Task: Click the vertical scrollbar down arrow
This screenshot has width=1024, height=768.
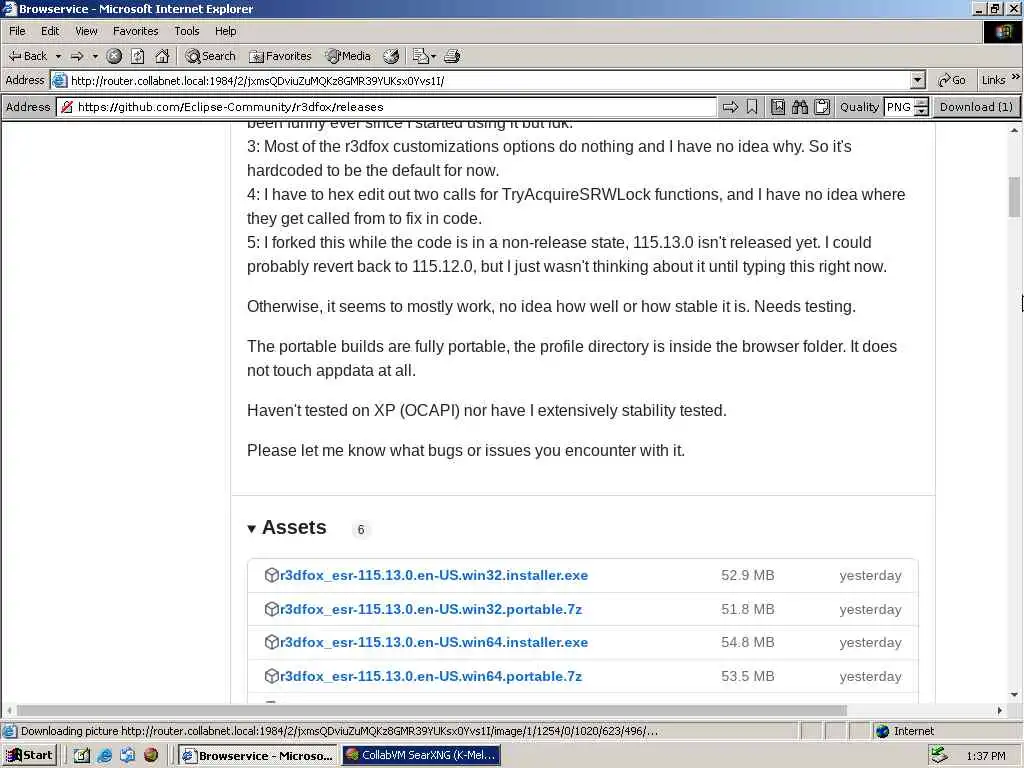Action: pyautogui.click(x=1014, y=695)
